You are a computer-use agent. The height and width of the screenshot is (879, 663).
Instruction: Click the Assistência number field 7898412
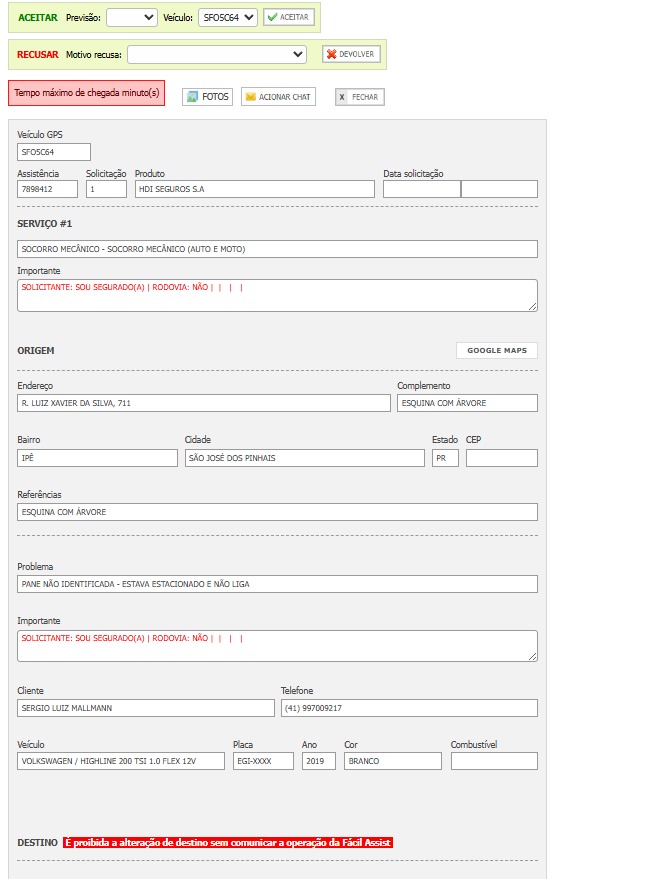click(x=48, y=189)
